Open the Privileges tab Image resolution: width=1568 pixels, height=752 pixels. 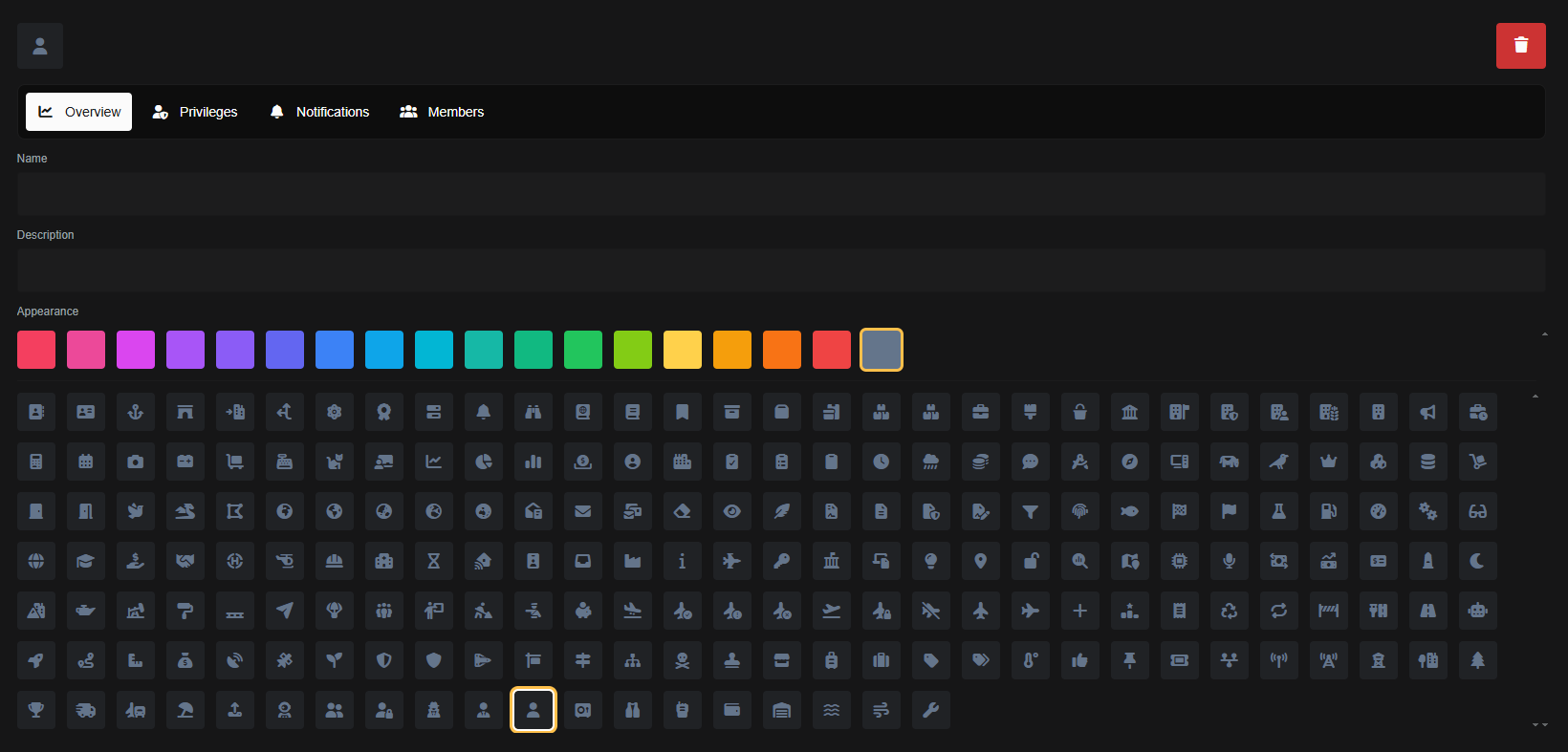point(195,112)
